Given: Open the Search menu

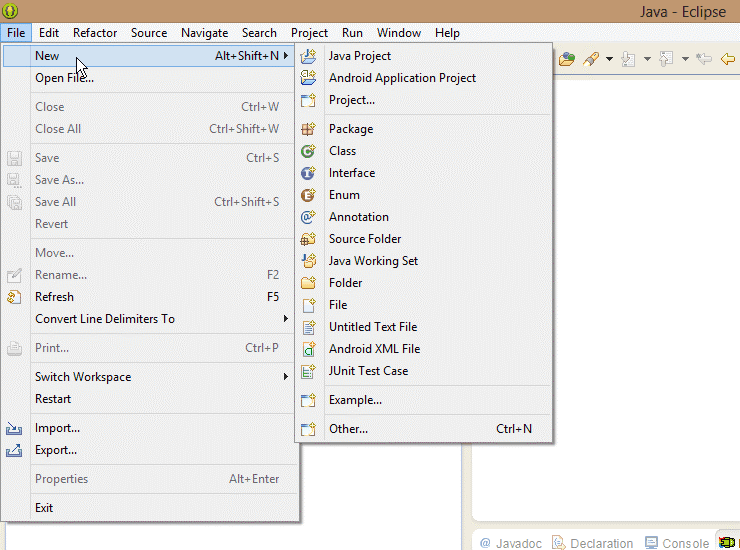Looking at the screenshot, I should tap(259, 33).
